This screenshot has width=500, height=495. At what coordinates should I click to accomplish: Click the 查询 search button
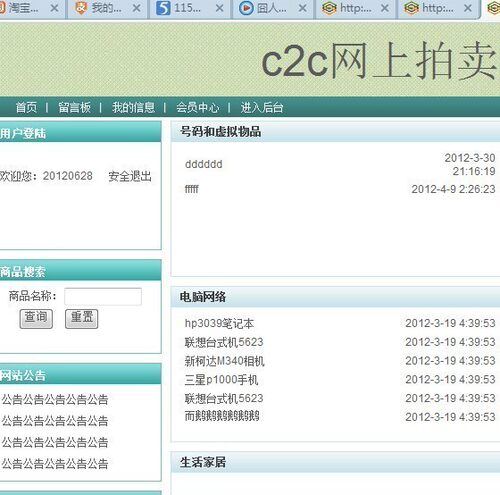(x=36, y=319)
